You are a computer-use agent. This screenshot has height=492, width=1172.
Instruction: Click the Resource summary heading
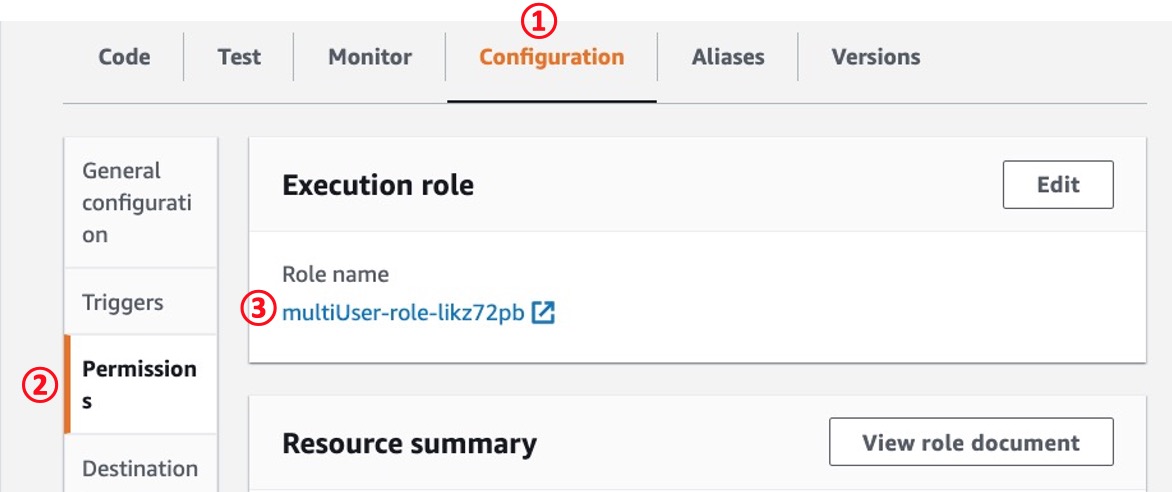point(410,444)
